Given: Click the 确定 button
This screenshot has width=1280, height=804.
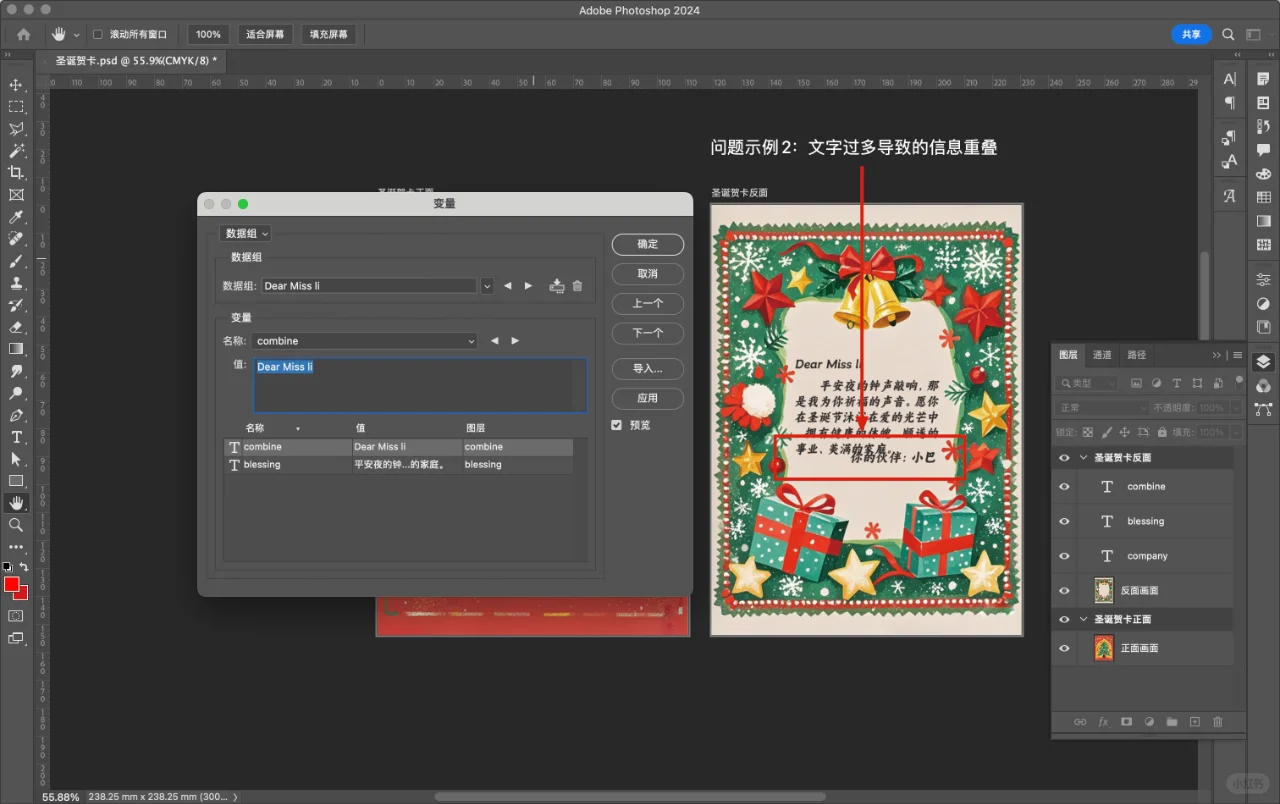Looking at the screenshot, I should click(x=648, y=244).
